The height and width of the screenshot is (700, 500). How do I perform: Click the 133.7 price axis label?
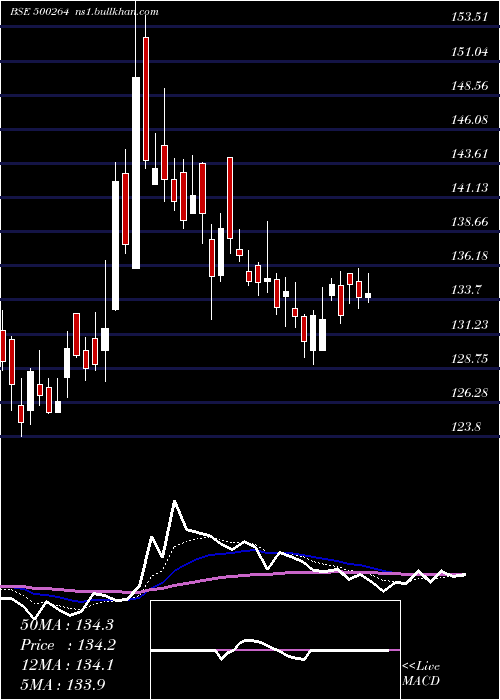(x=467, y=290)
